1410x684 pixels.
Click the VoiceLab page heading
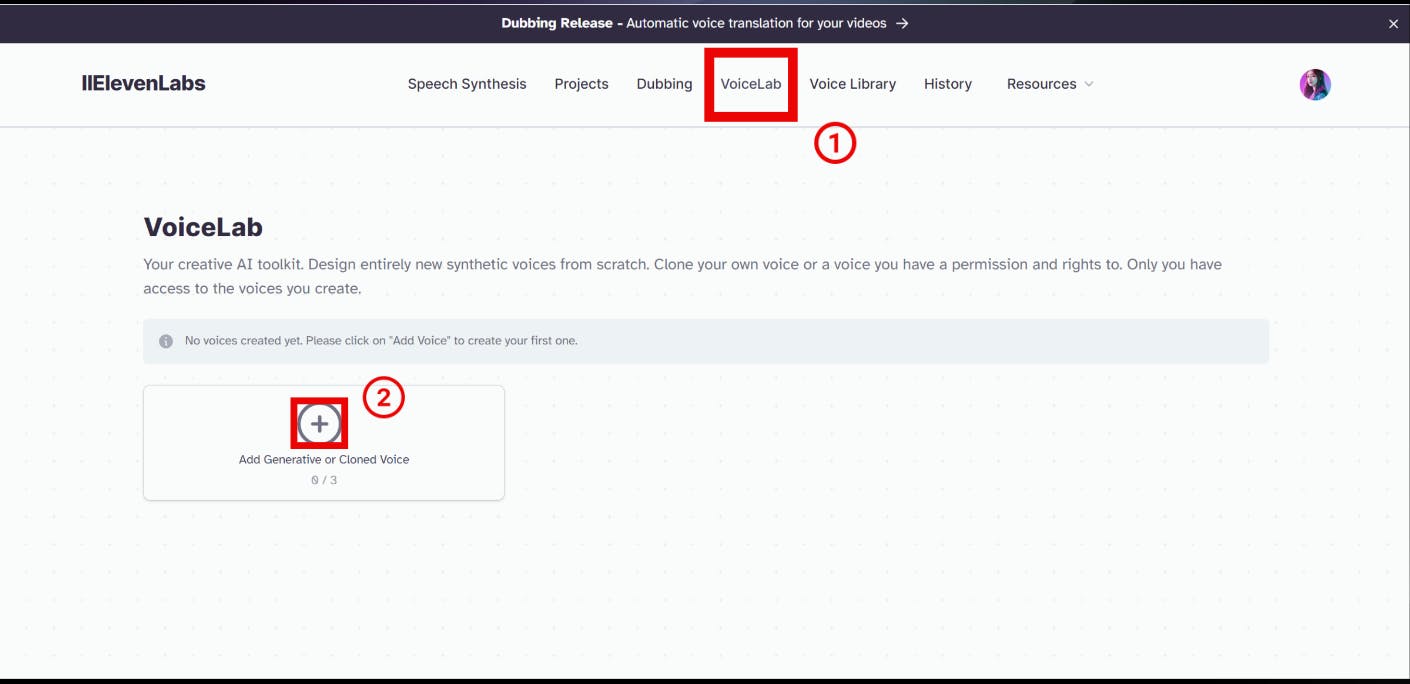pyautogui.click(x=203, y=227)
